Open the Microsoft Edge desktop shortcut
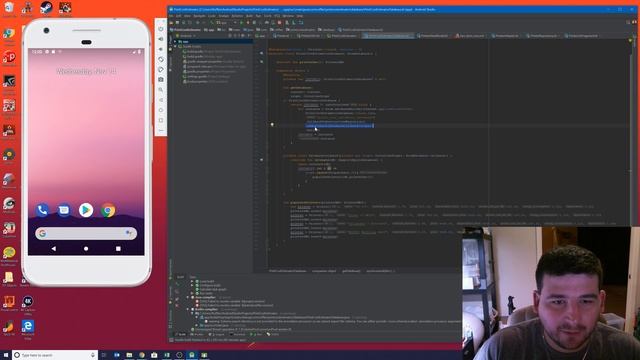Viewport: 640px width, 360px height. pyautogui.click(x=27, y=329)
